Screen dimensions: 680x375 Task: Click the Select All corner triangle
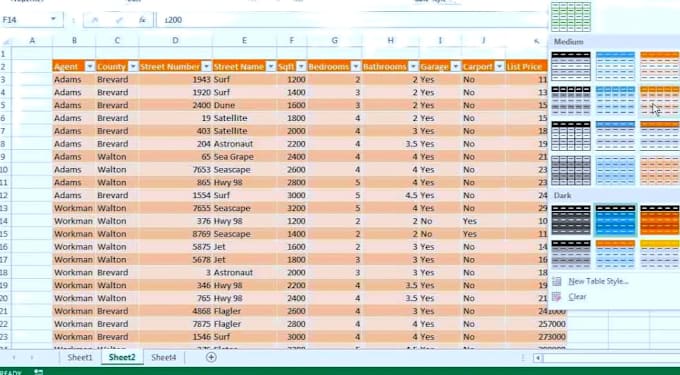6,42
